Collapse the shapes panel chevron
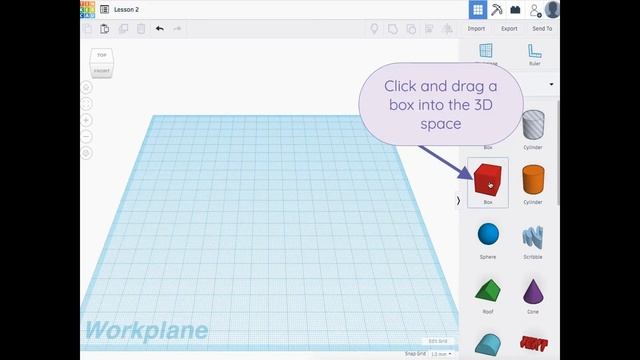Viewport: 640px width, 360px height. 458,200
